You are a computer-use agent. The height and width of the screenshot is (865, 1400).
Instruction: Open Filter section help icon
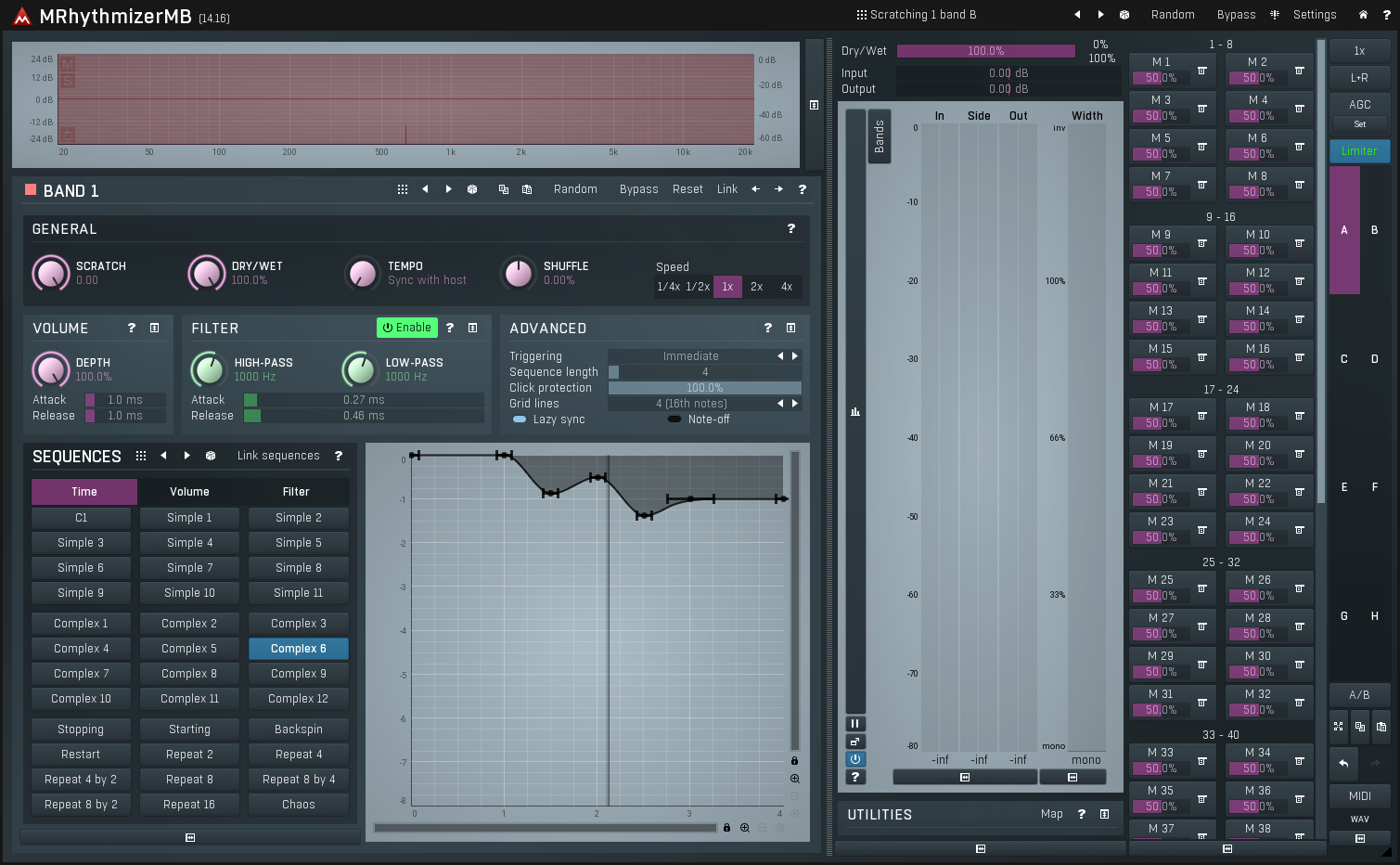[449, 328]
